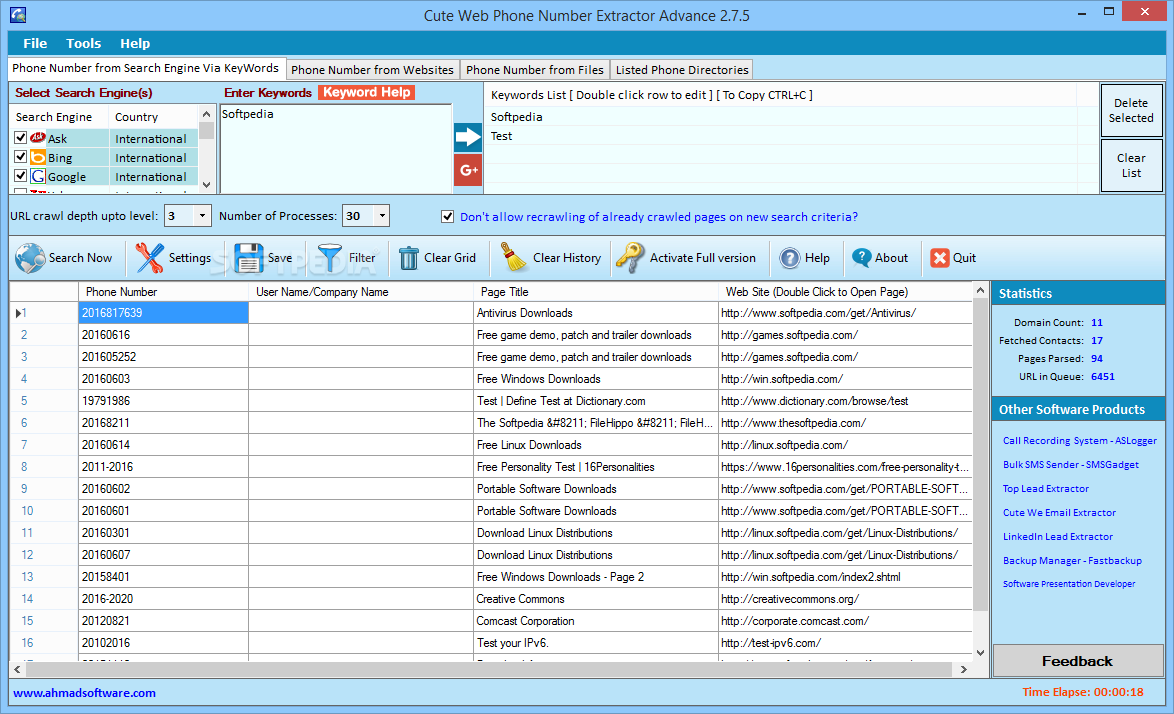Click the Clear Grid trash icon
The height and width of the screenshot is (714, 1174).
pos(408,258)
